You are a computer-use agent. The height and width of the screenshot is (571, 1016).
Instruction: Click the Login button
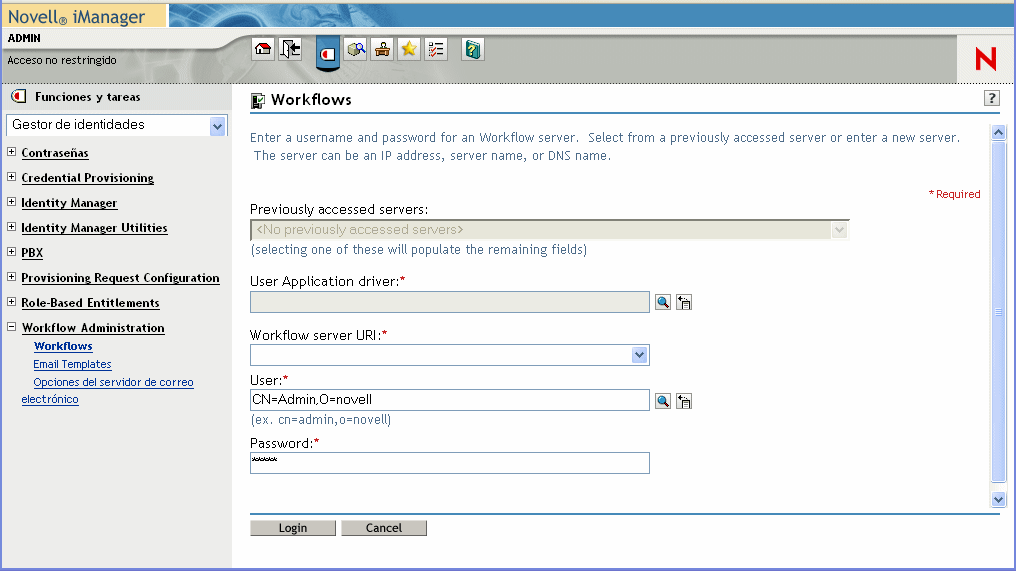point(293,528)
